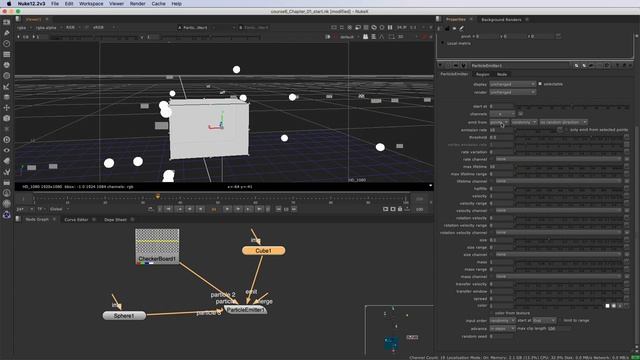Open the Render menu
This screenshot has height=360, width=640.
pos(137,4)
